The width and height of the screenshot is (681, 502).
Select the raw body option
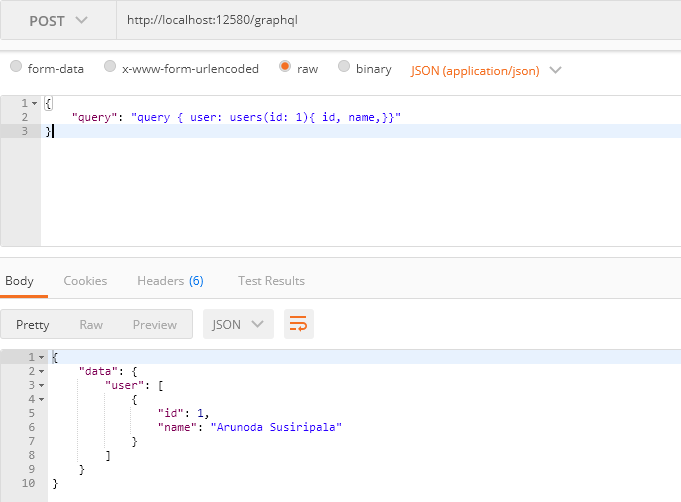coord(285,68)
